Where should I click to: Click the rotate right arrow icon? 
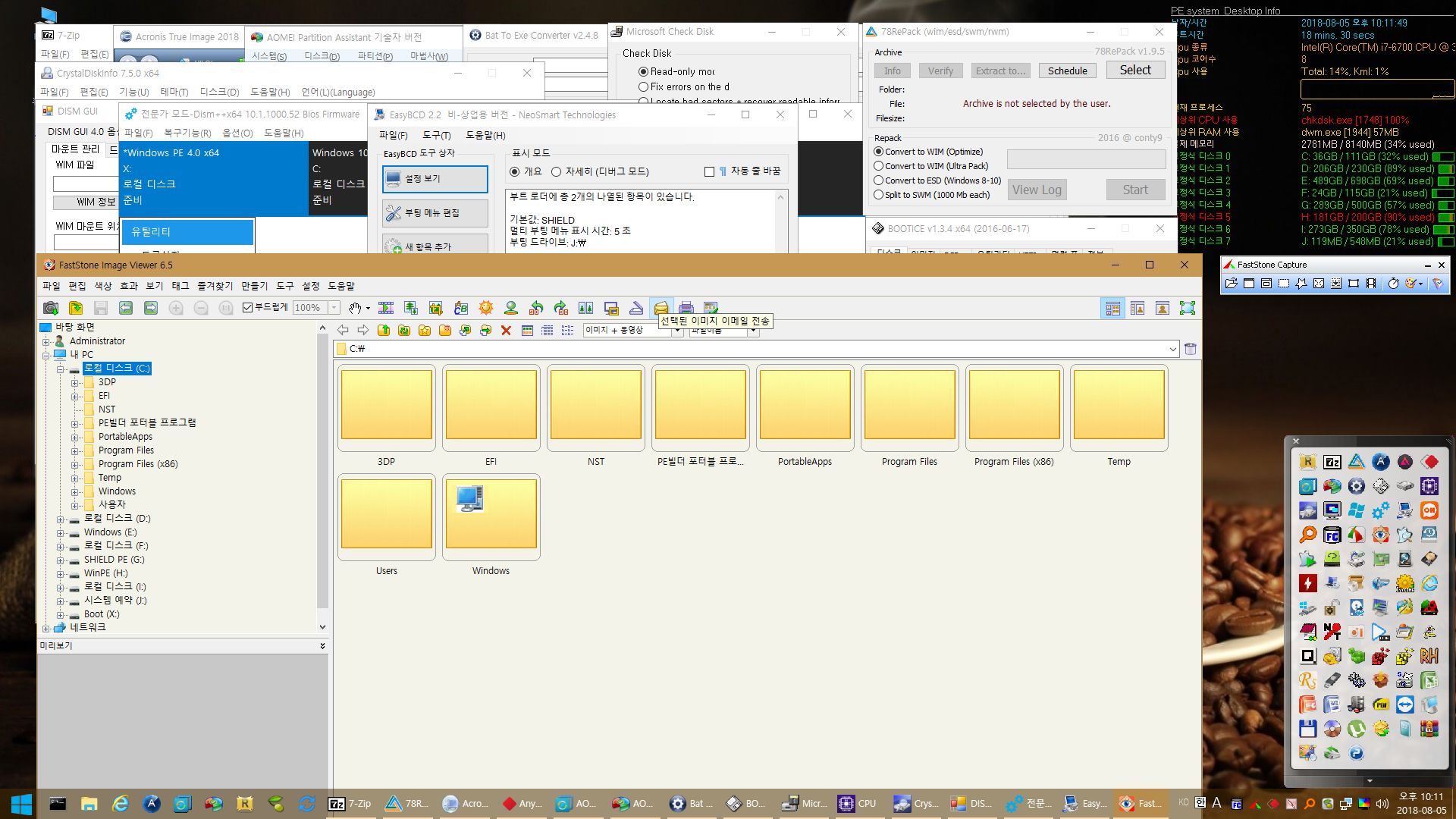561,308
